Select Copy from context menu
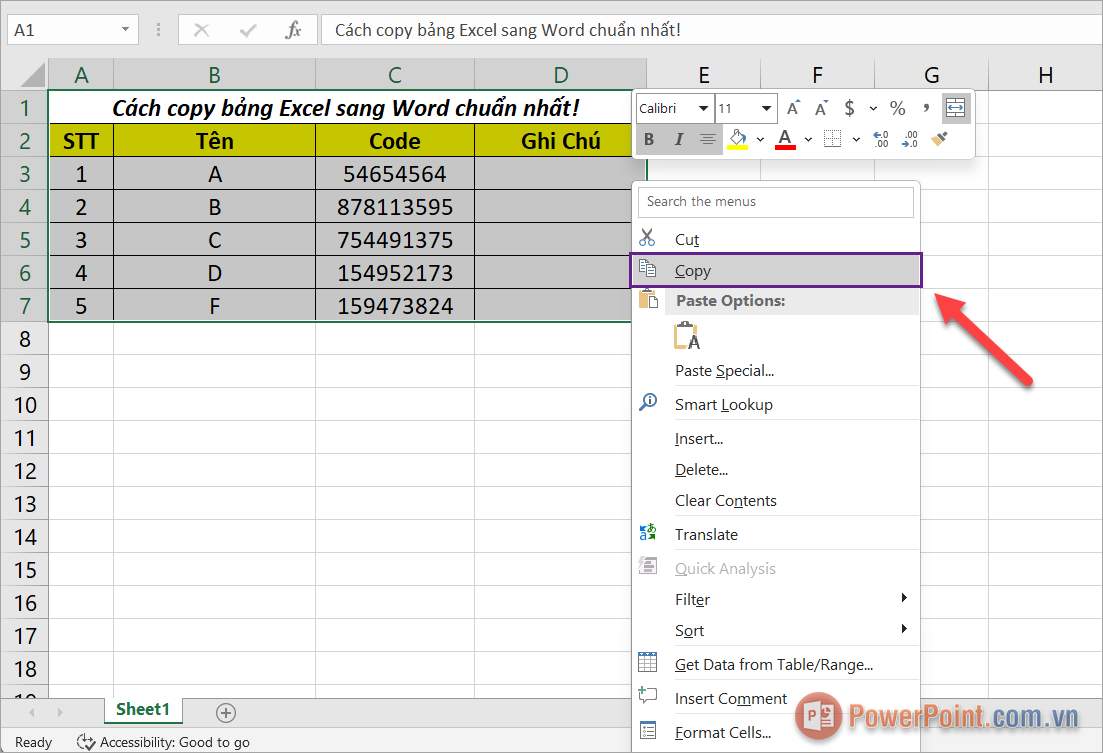 (x=776, y=270)
